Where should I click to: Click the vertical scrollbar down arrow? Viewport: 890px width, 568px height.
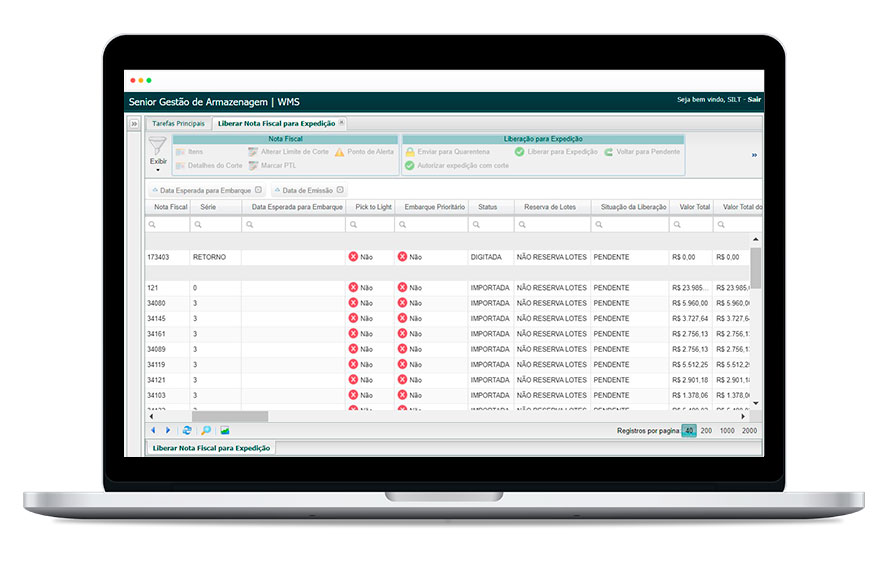click(755, 403)
